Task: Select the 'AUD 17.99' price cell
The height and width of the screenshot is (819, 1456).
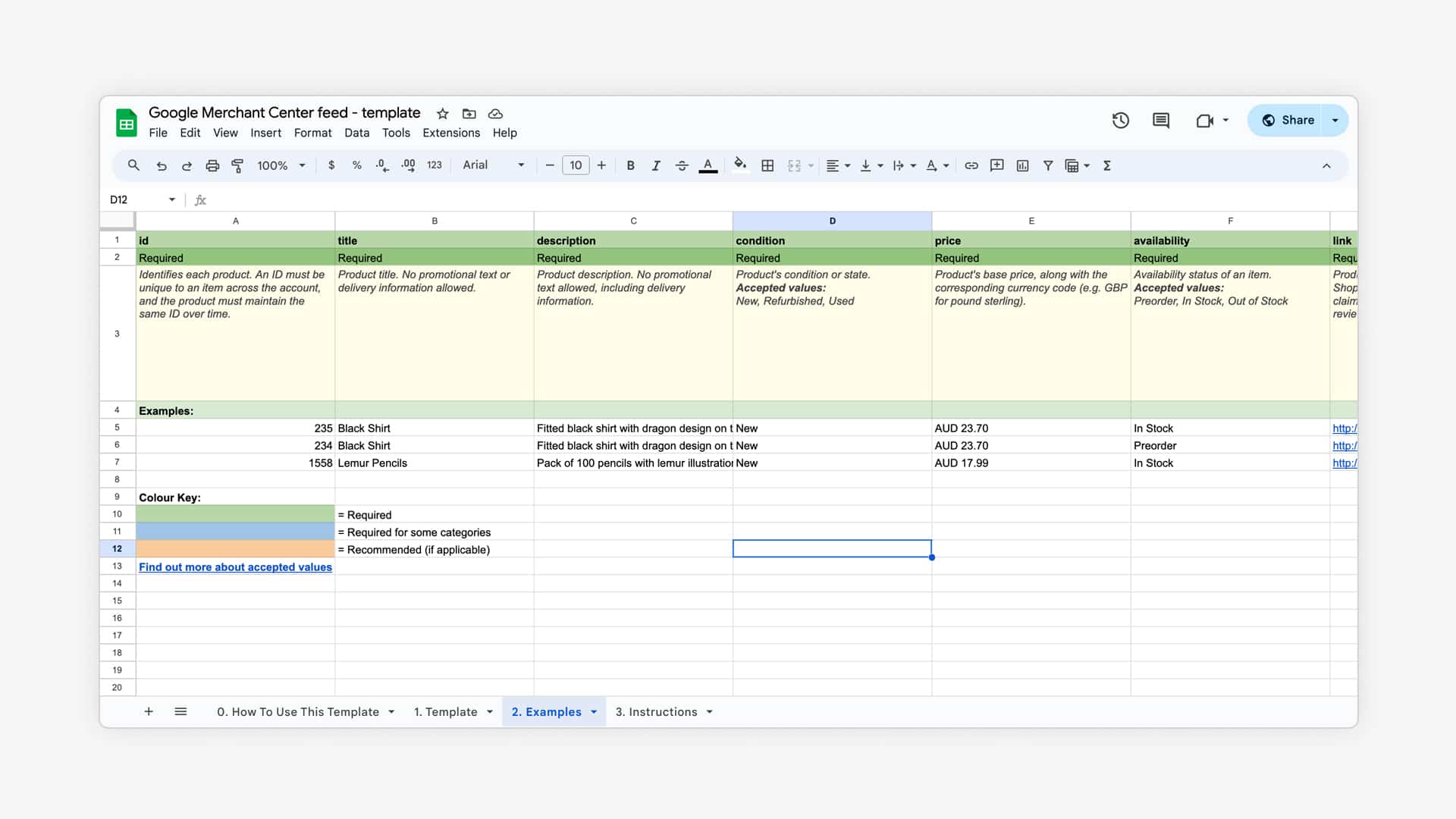Action: [x=1031, y=463]
